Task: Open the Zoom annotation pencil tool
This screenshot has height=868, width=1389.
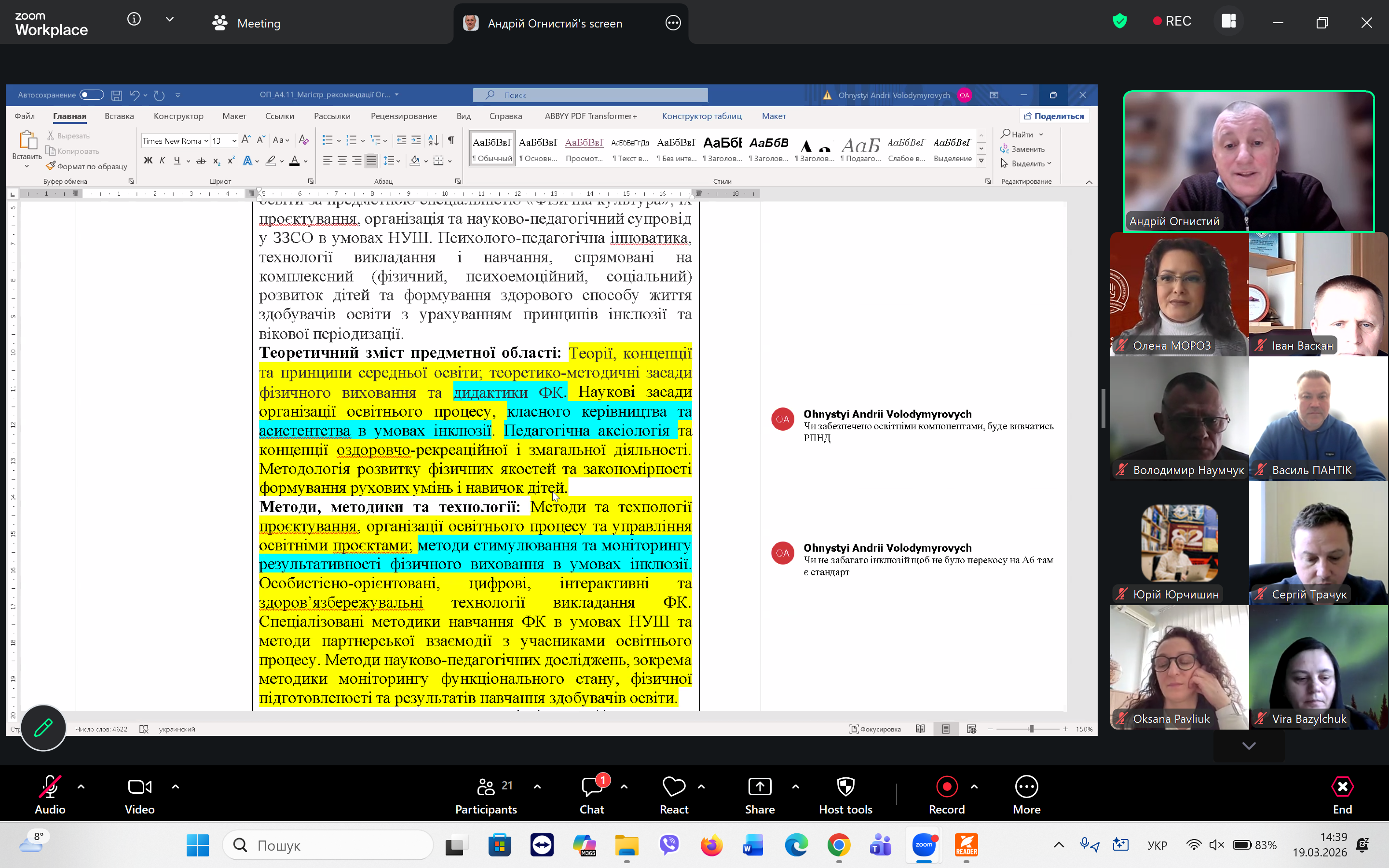Action: [43, 727]
